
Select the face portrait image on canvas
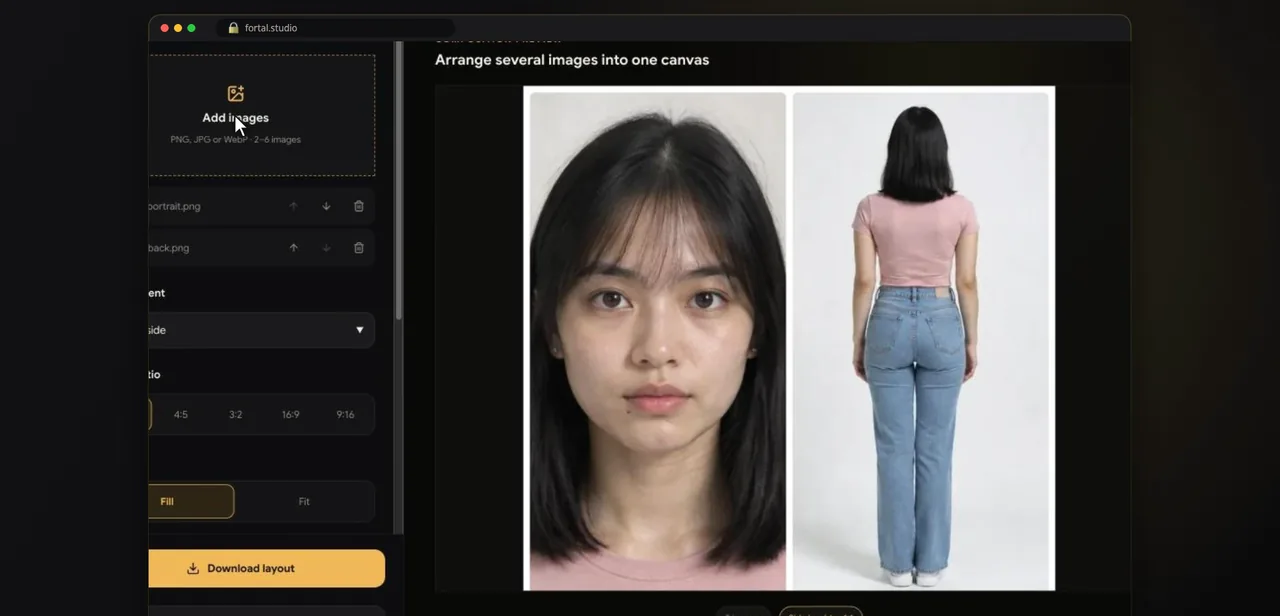pos(658,340)
